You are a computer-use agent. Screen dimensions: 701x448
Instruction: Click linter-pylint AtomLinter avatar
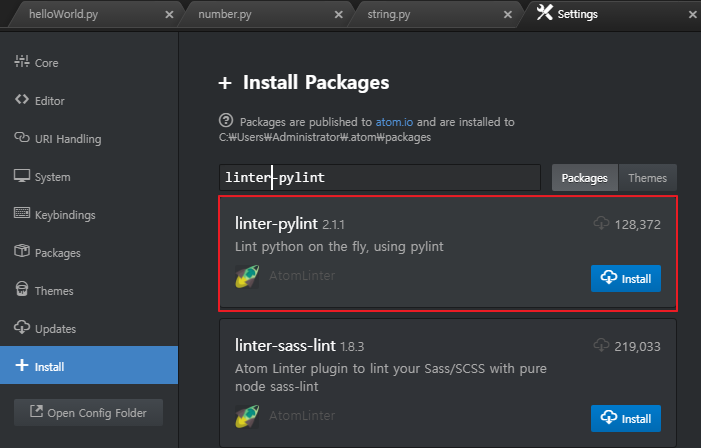pos(247,276)
